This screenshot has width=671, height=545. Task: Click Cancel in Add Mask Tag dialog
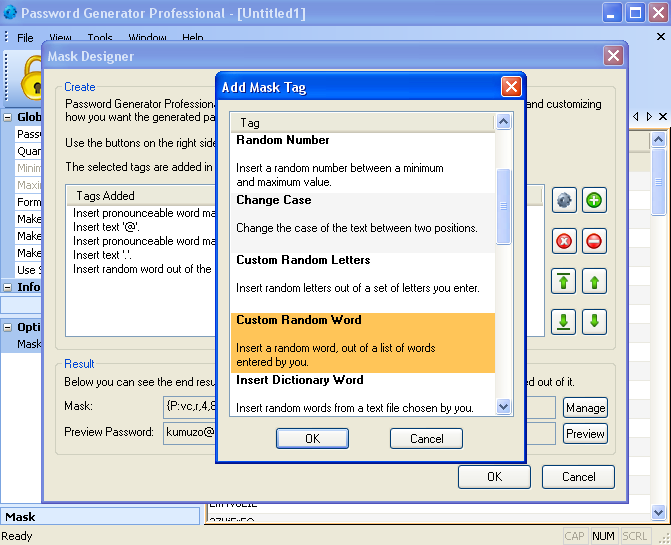426,438
